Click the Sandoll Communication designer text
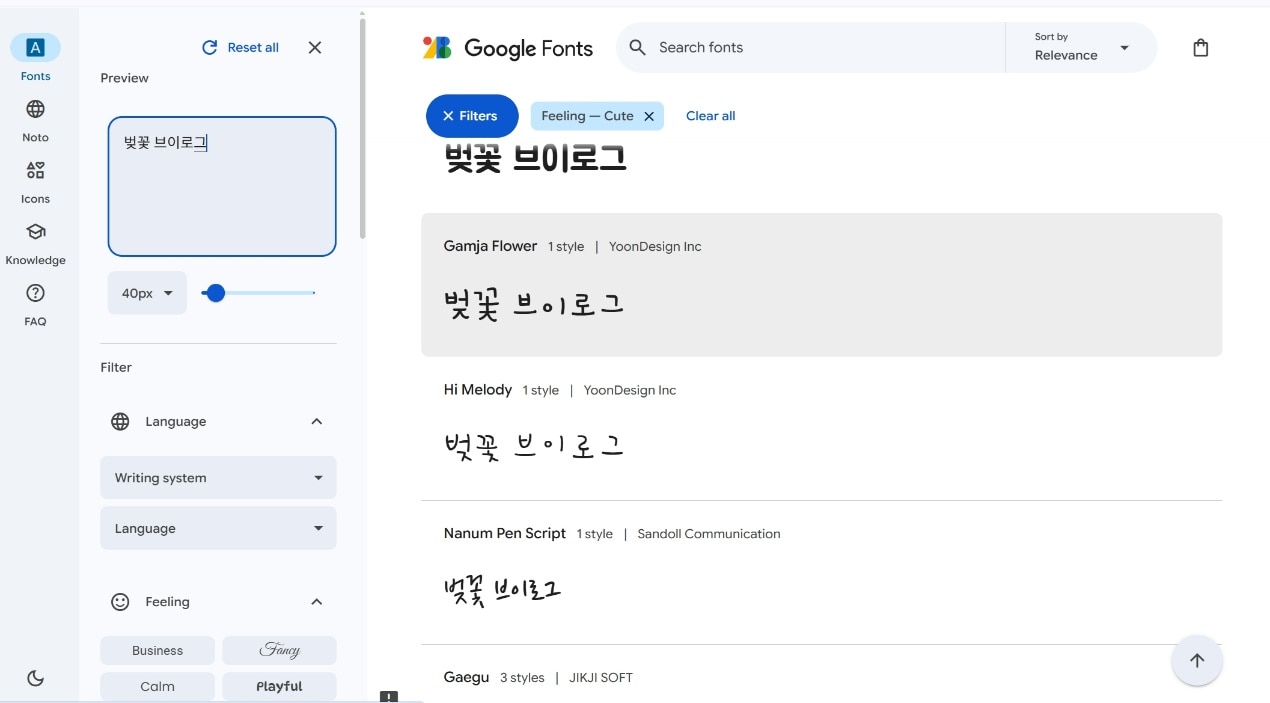The height and width of the screenshot is (703, 1270). click(x=709, y=534)
